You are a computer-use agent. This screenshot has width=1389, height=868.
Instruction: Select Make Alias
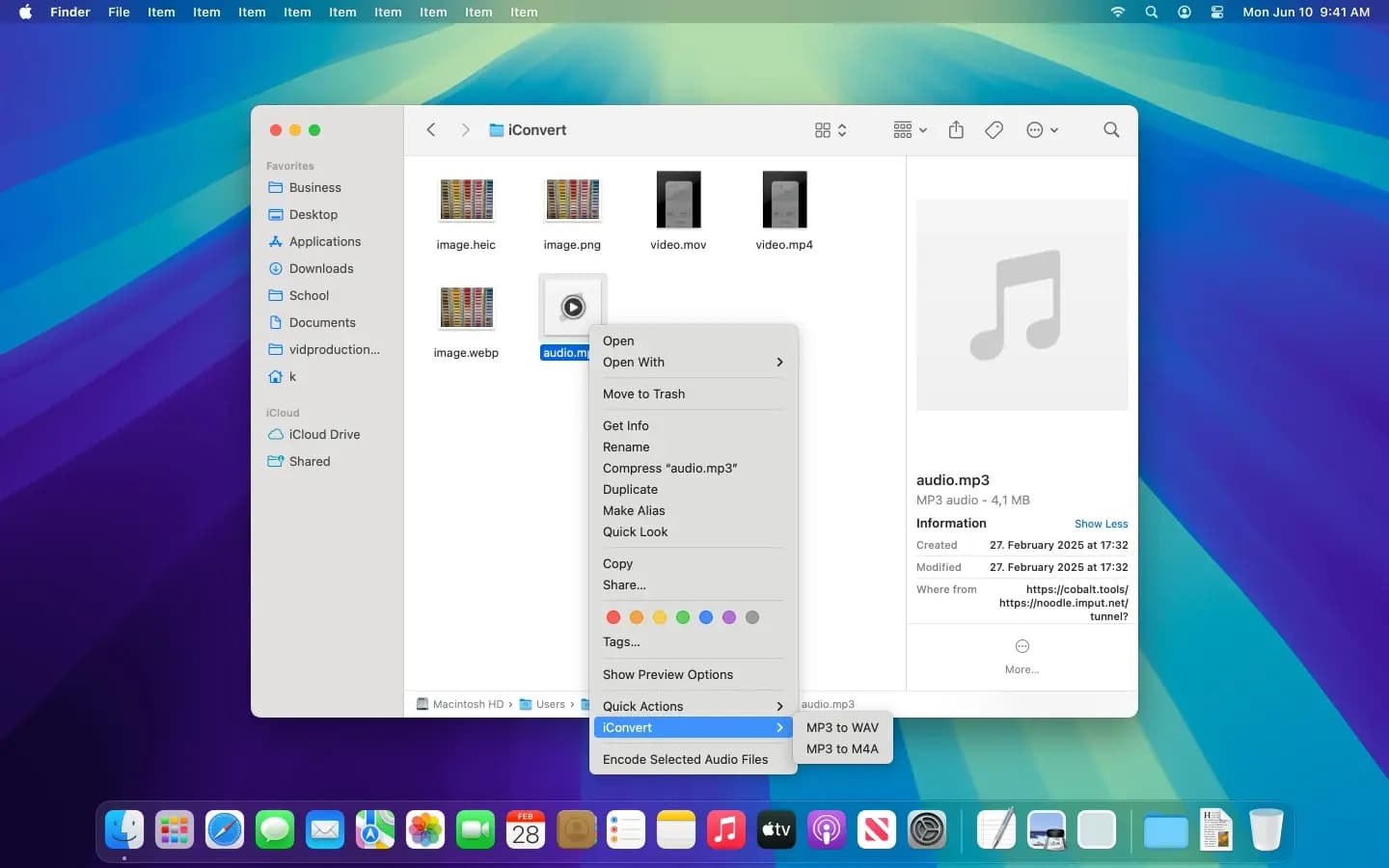(694, 511)
